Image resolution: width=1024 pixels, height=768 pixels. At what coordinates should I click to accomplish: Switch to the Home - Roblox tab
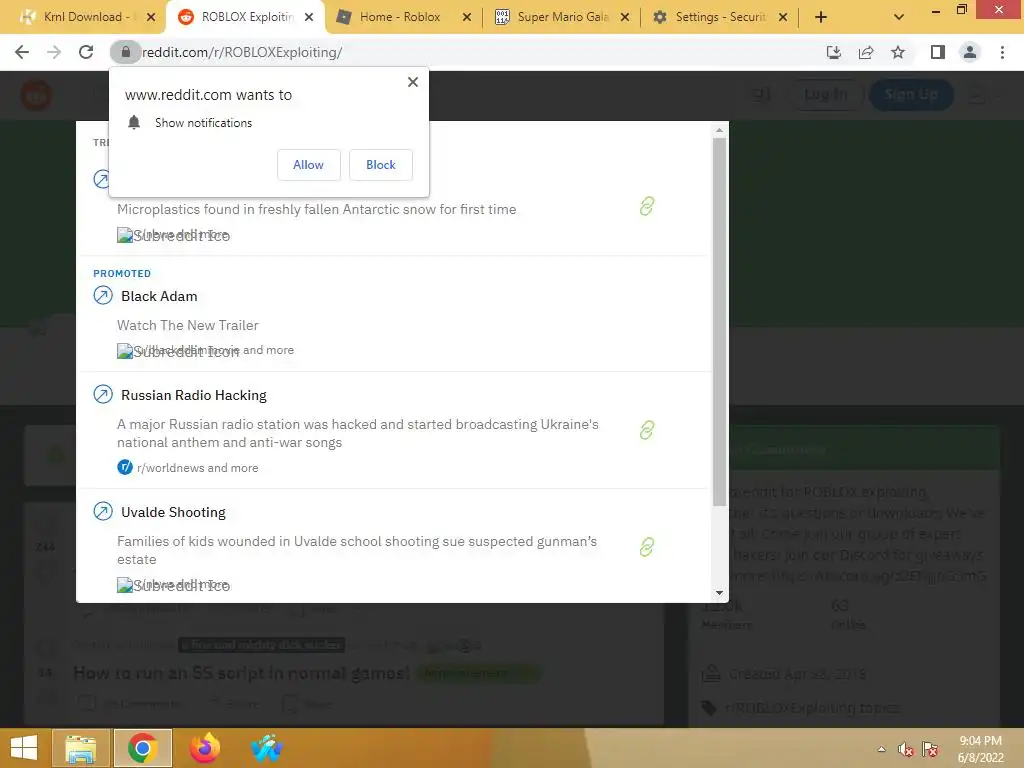(x=398, y=17)
